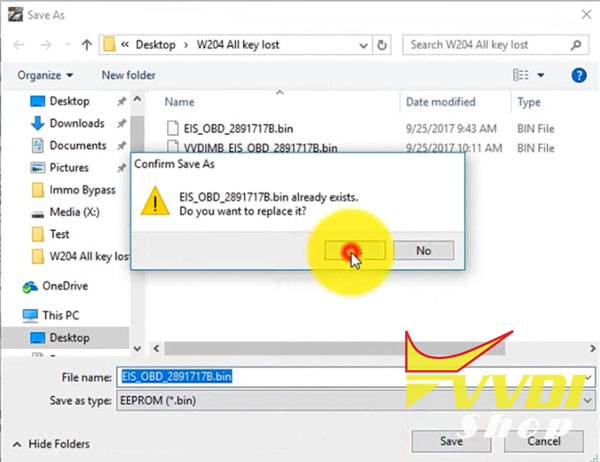Click date 9/25/2017 9:43 AM cell
This screenshot has width=600, height=462.
coord(451,129)
